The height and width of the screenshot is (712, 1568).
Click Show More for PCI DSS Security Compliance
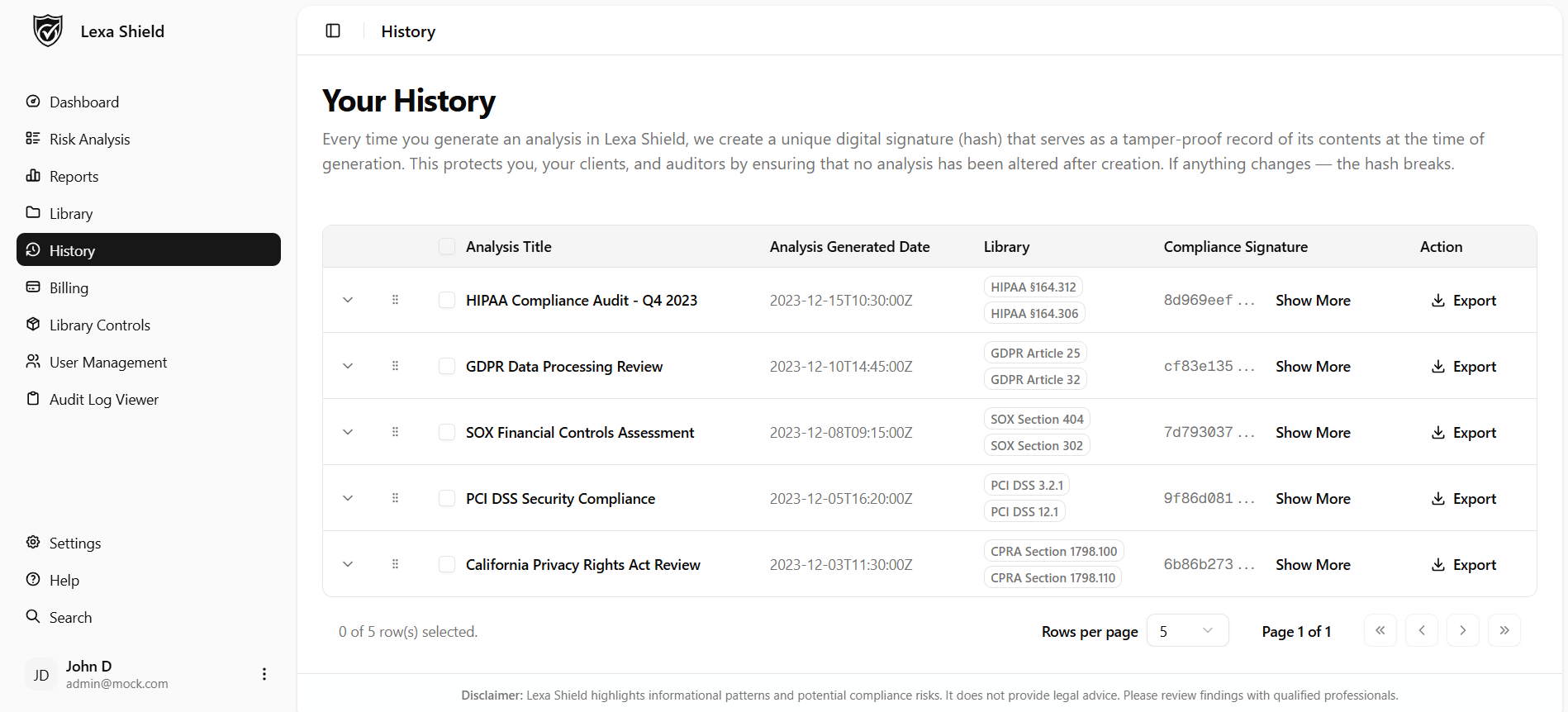(1313, 498)
